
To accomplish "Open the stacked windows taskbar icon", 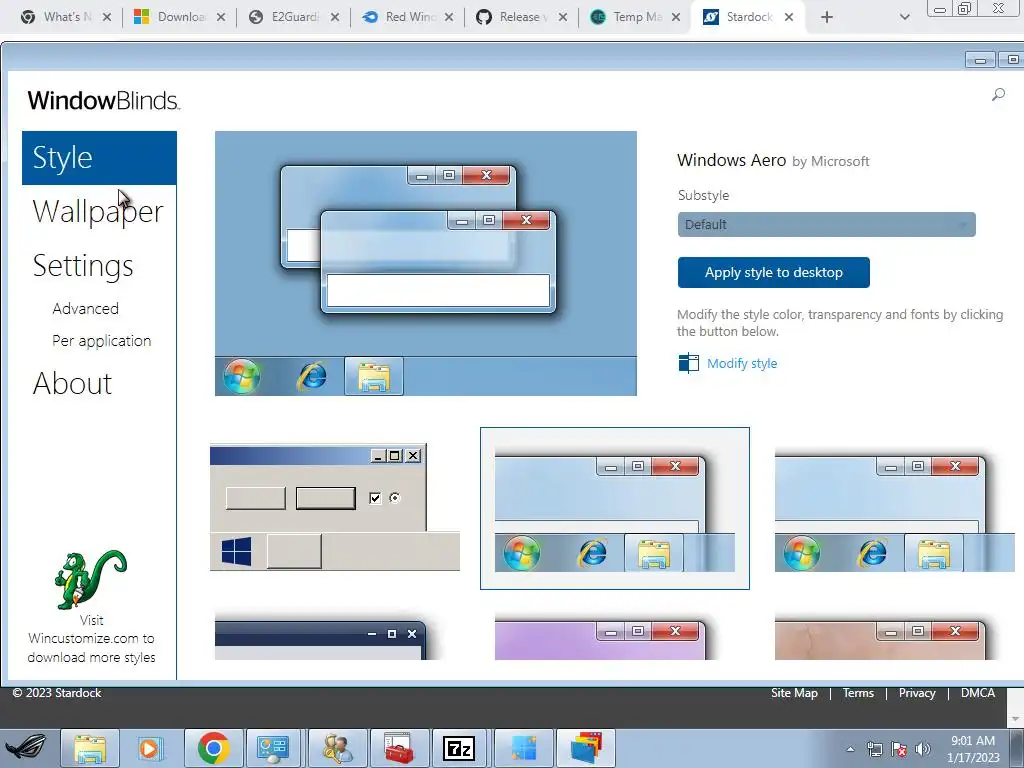I will click(586, 748).
